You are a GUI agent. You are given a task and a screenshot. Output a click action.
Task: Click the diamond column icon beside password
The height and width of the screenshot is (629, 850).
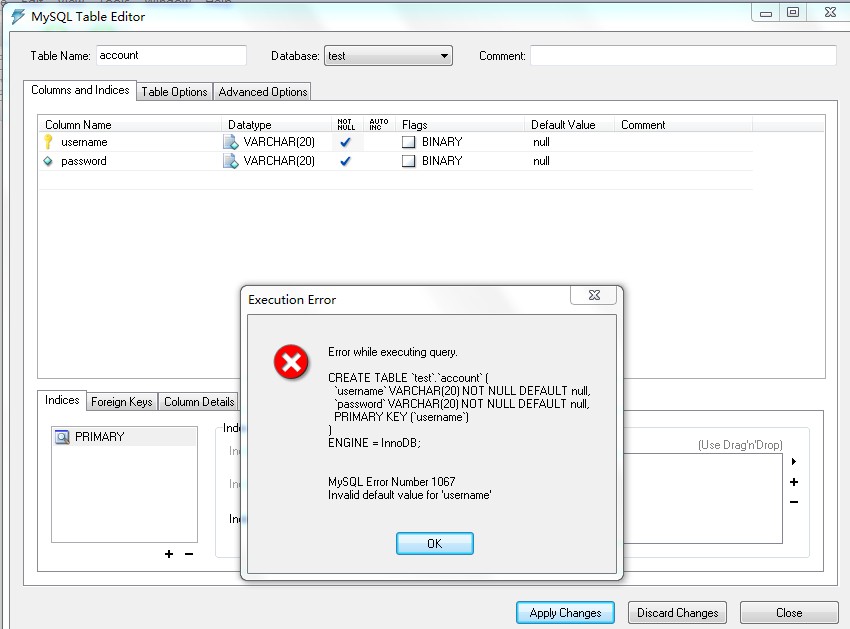coord(48,161)
